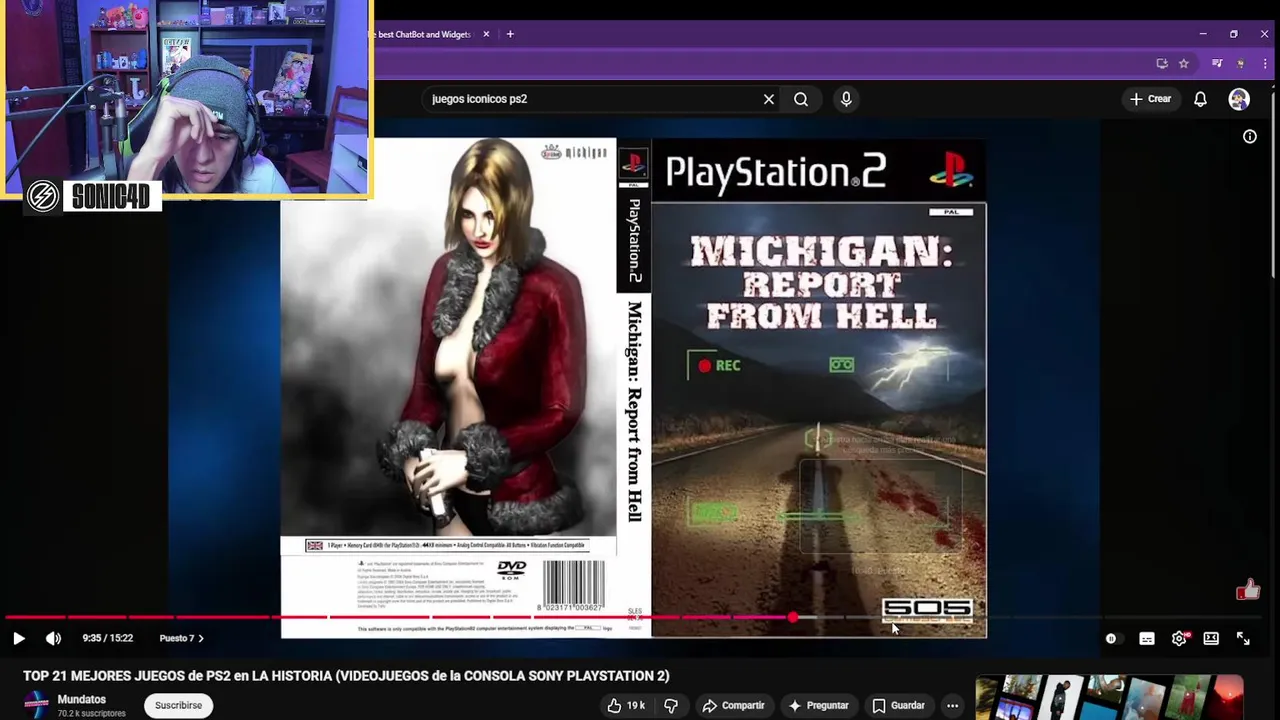Click the like thumbs-up overlay on video

point(1247,590)
